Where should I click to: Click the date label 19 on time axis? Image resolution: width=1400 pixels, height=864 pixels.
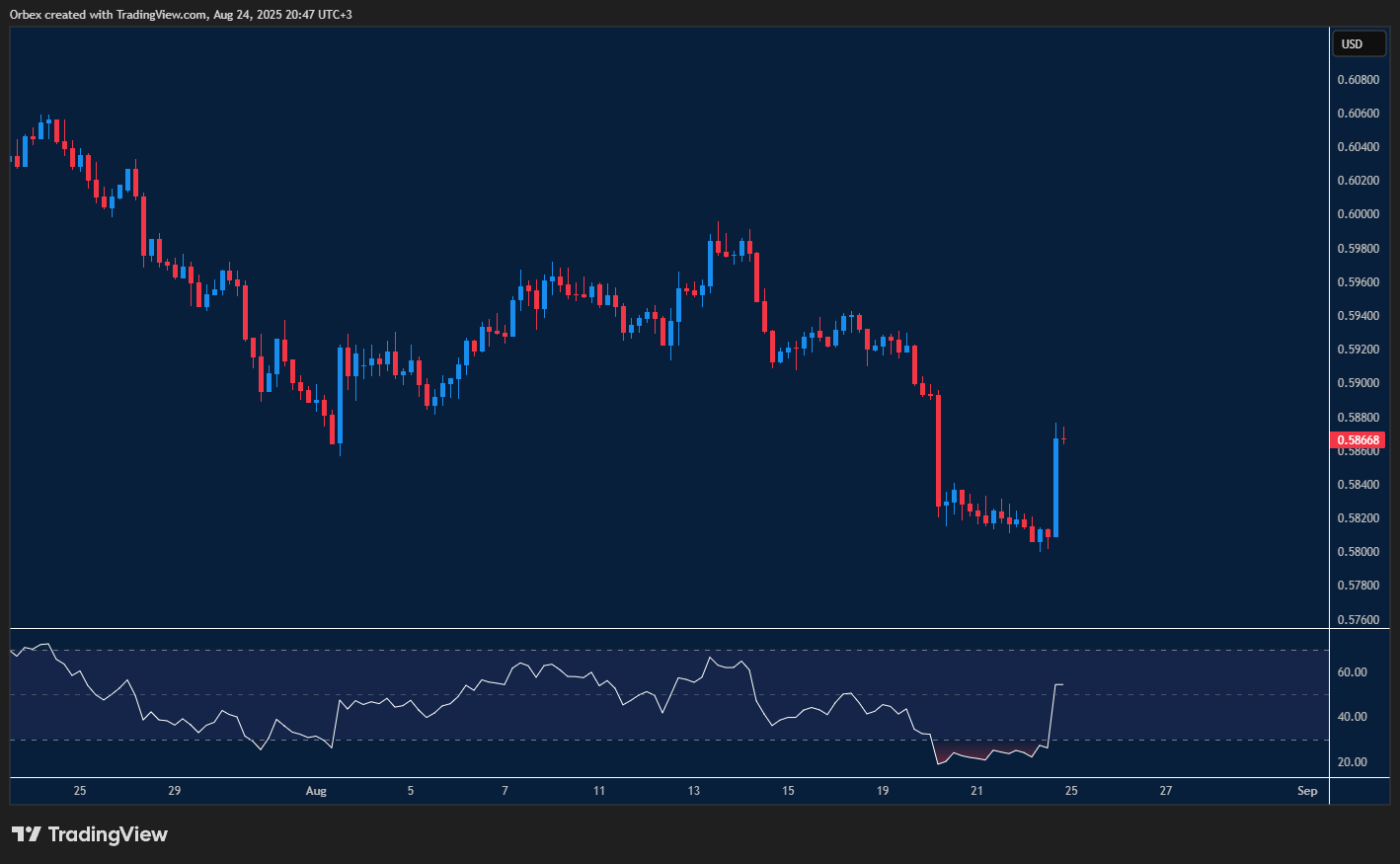(883, 791)
